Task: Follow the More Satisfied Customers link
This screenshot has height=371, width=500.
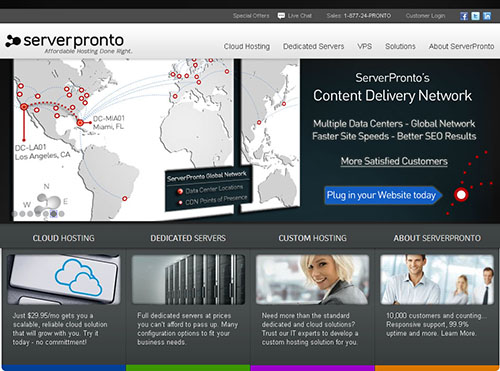Action: pos(394,161)
